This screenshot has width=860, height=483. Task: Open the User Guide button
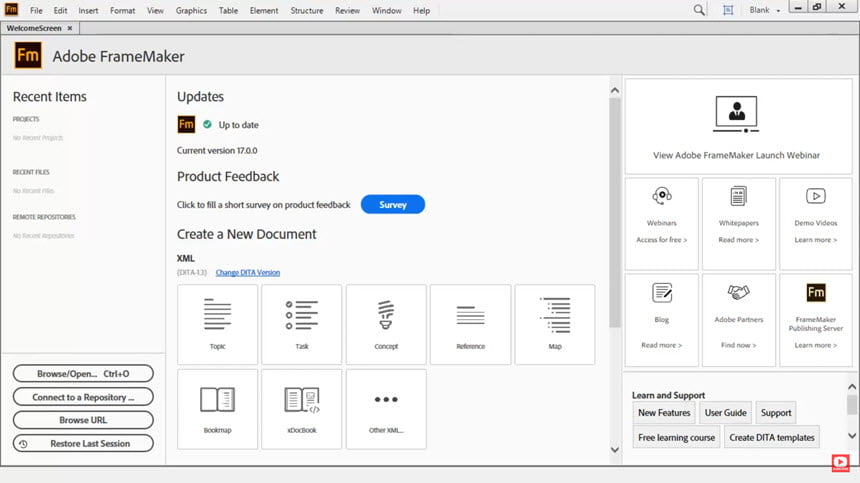pyautogui.click(x=725, y=413)
